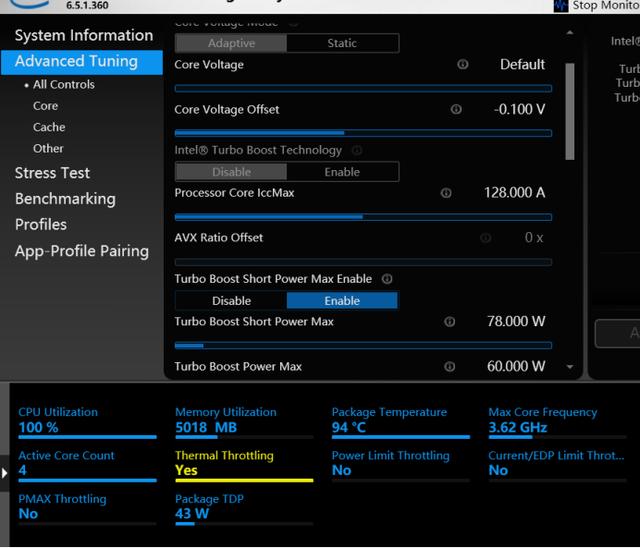Go to the Stress Test section

click(52, 173)
